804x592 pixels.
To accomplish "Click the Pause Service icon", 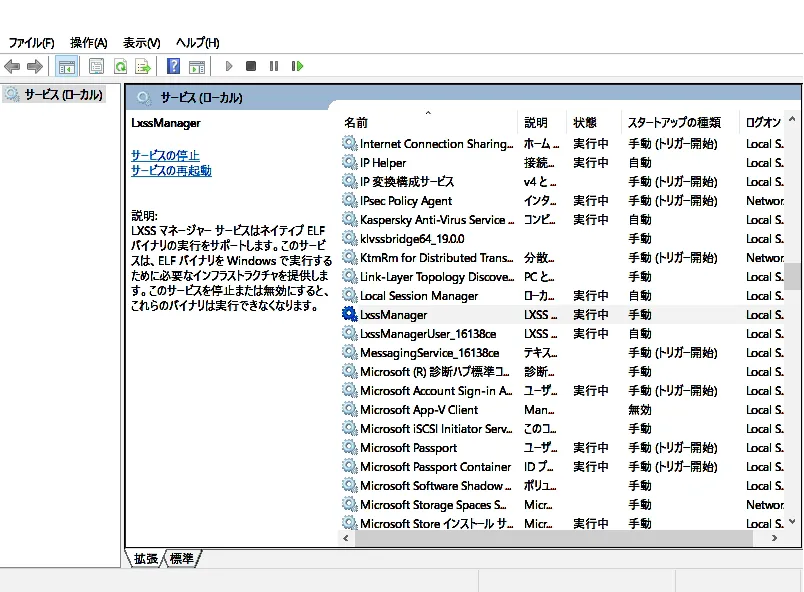I will coord(273,66).
